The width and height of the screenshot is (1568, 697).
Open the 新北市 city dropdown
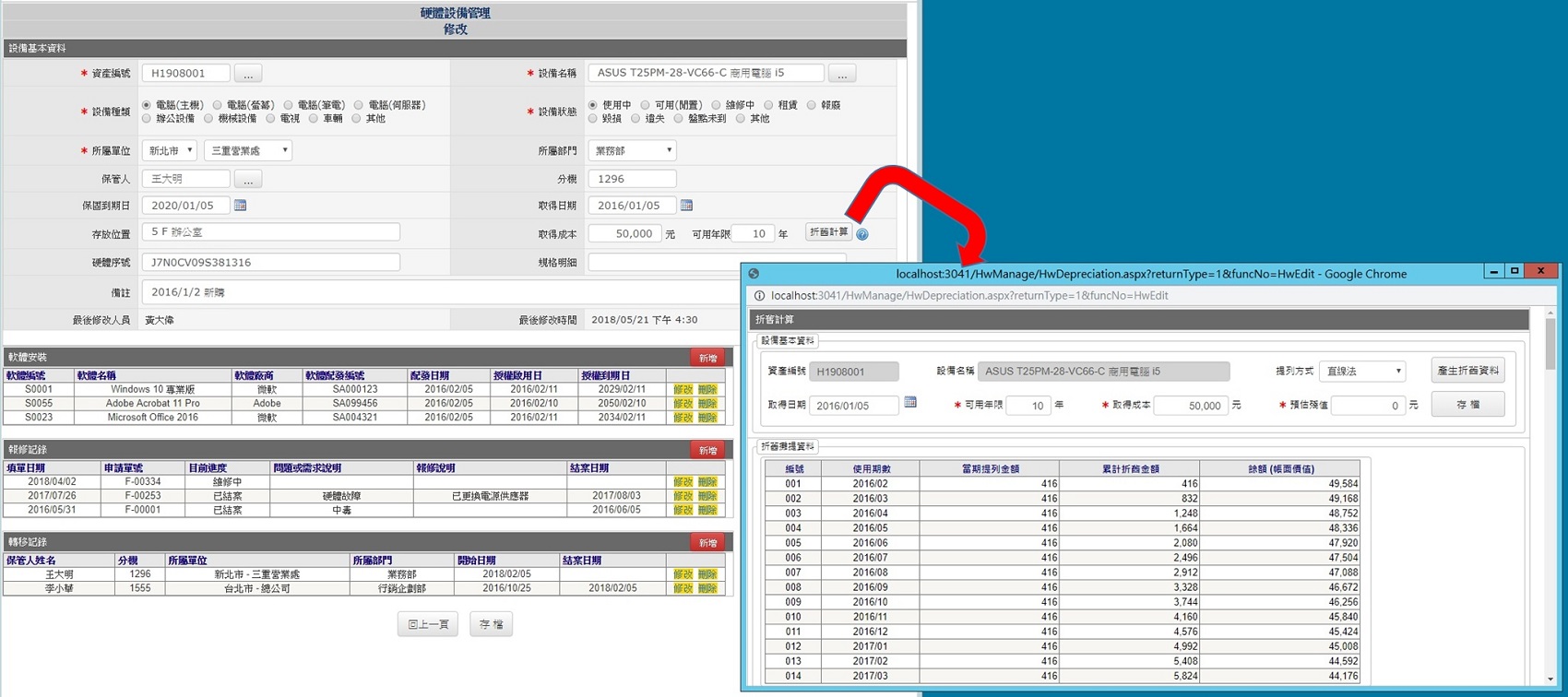coord(169,150)
